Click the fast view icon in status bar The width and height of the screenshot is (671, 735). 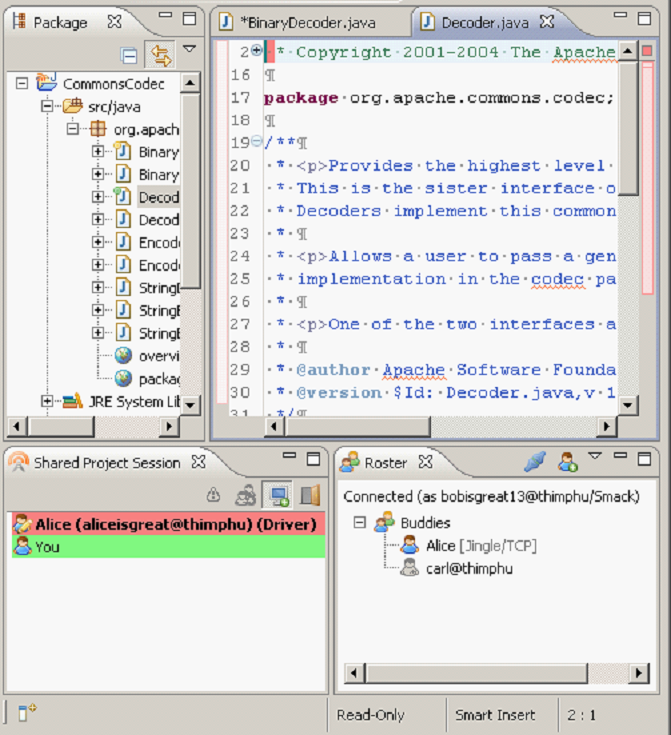pos(26,712)
